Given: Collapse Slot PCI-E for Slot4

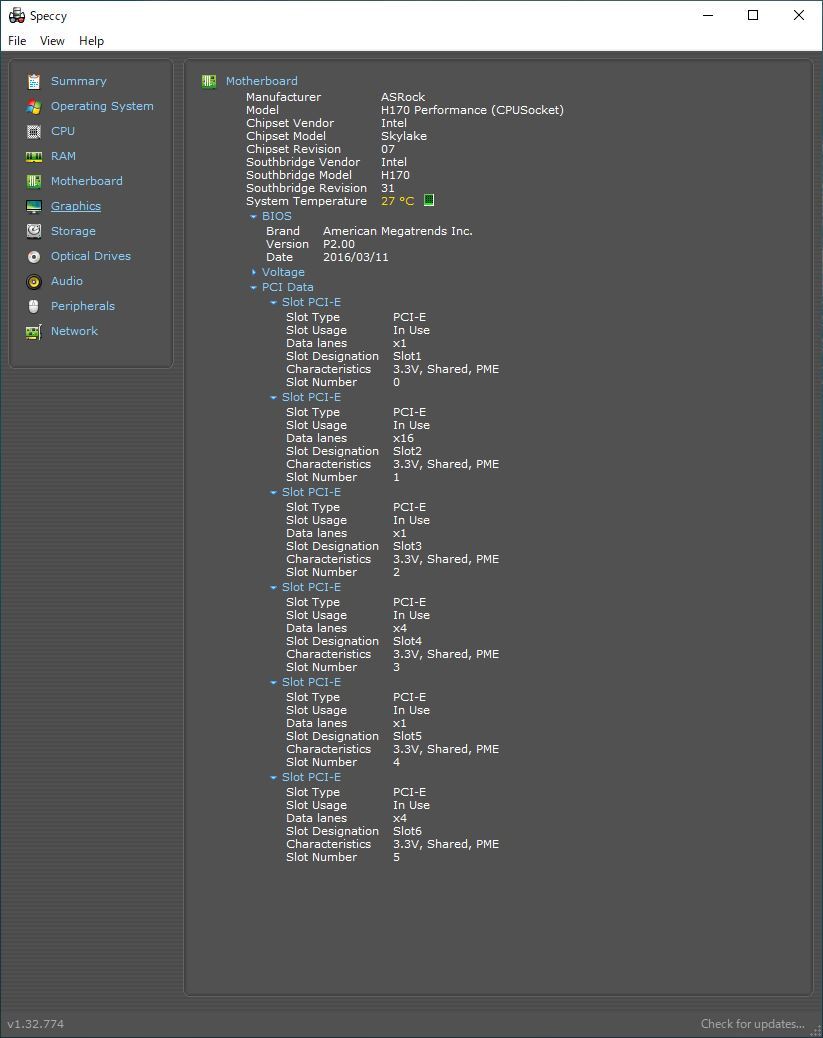Looking at the screenshot, I should tap(273, 588).
